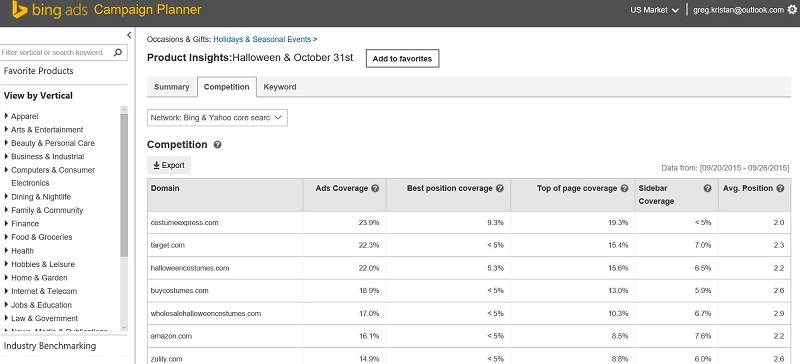Open Network Bing & Yahoo dropdown

pyautogui.click(x=217, y=117)
